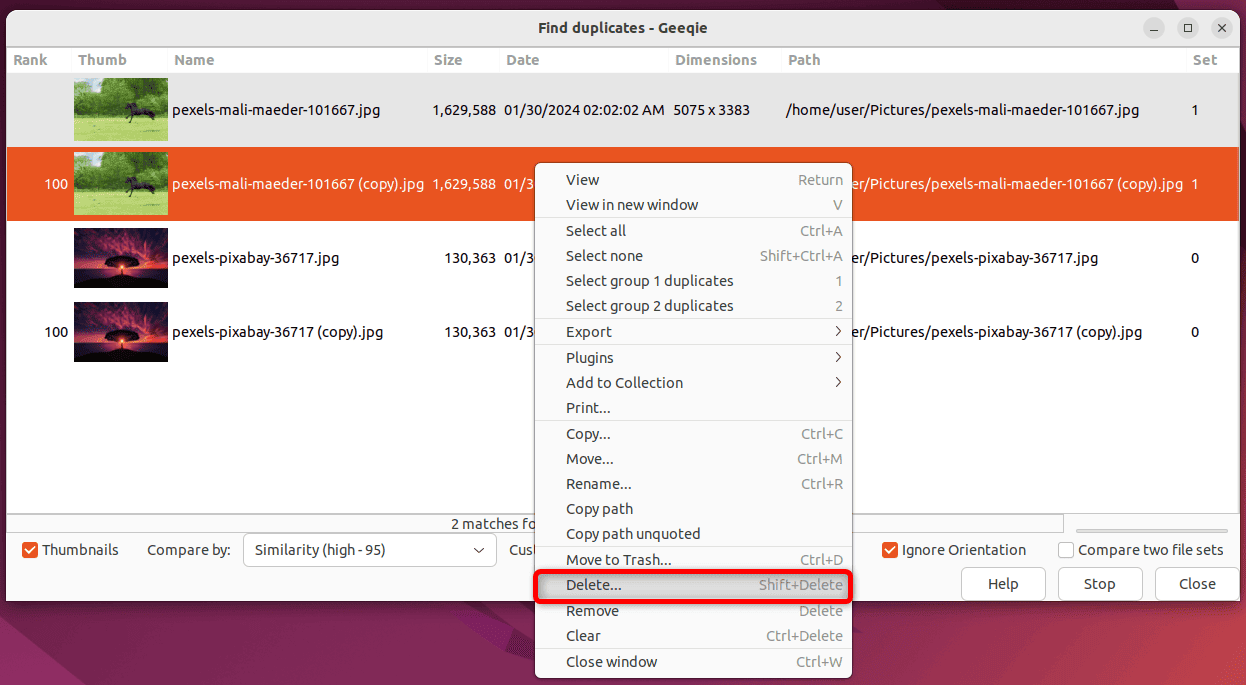Sort by the Name column header
The image size is (1246, 685).
[298, 60]
